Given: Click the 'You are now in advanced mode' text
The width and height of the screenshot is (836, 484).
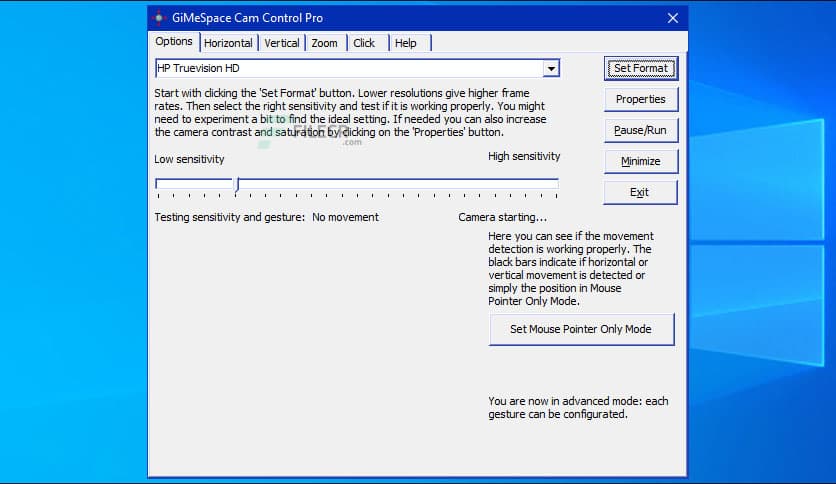Looking at the screenshot, I should [x=578, y=408].
